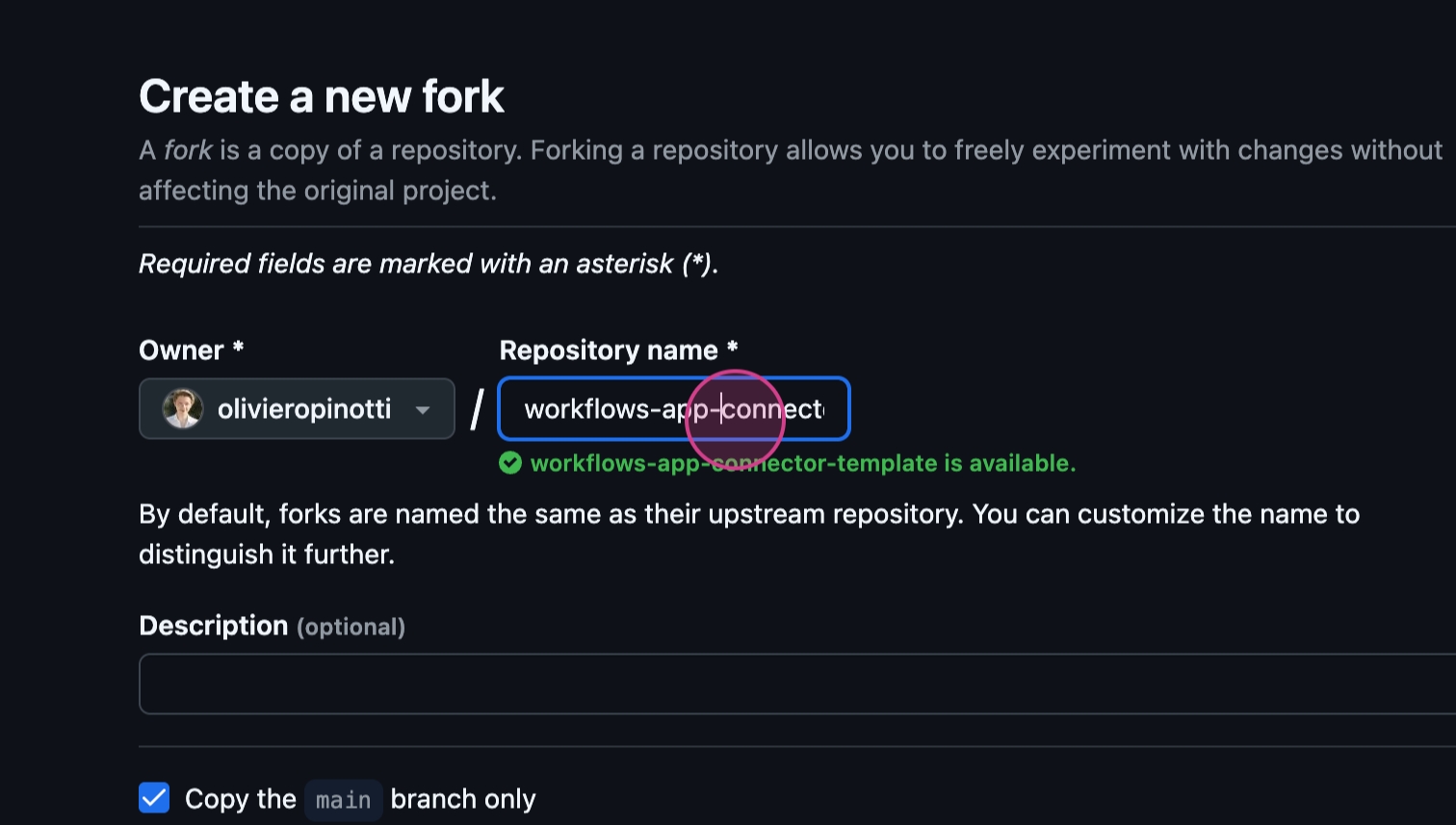Open the olivieropinotti owner dropdown
Image resolution: width=1456 pixels, height=825 pixels.
click(303, 409)
